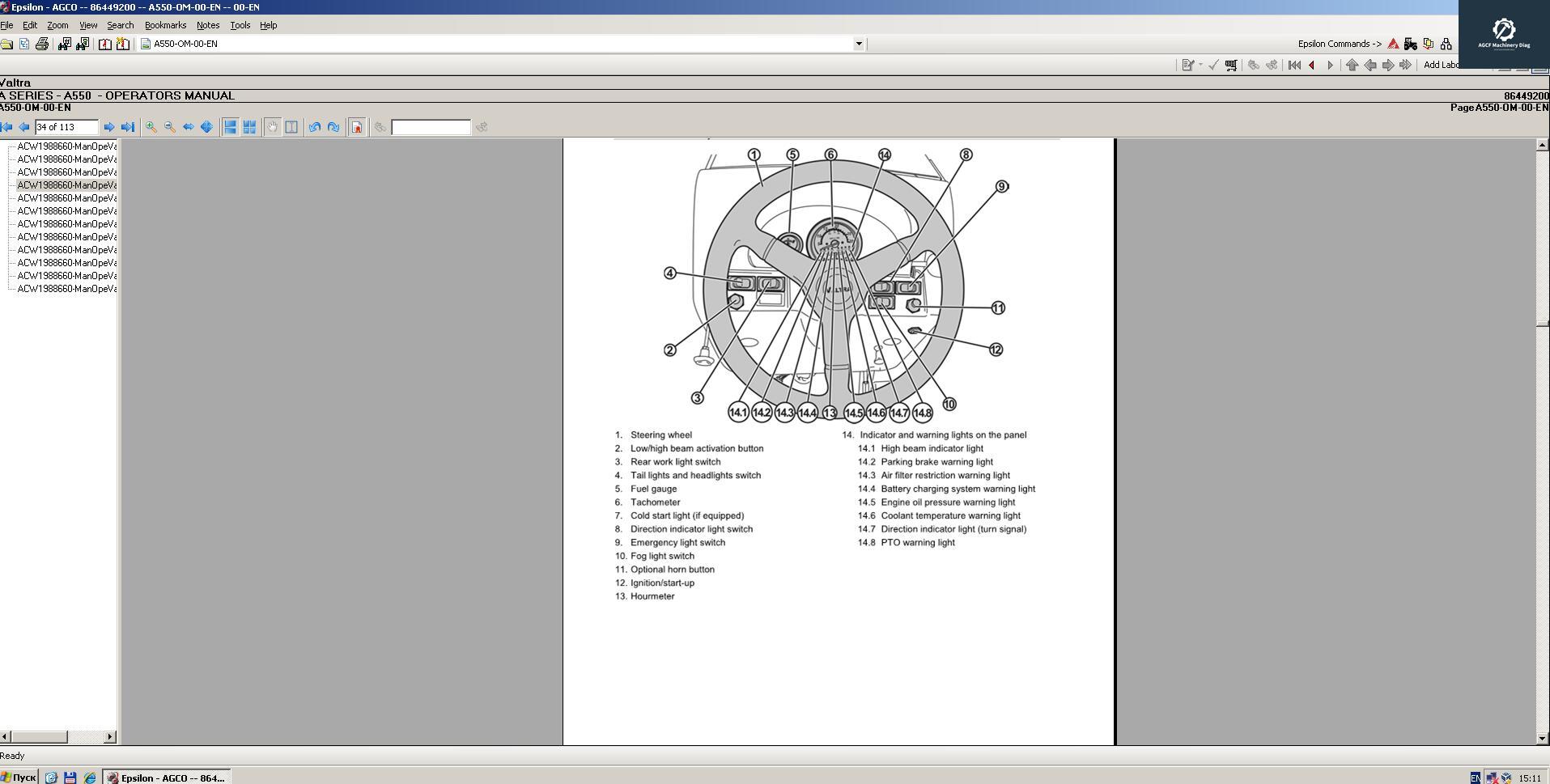Open search using the binoculars icon

(x=64, y=44)
